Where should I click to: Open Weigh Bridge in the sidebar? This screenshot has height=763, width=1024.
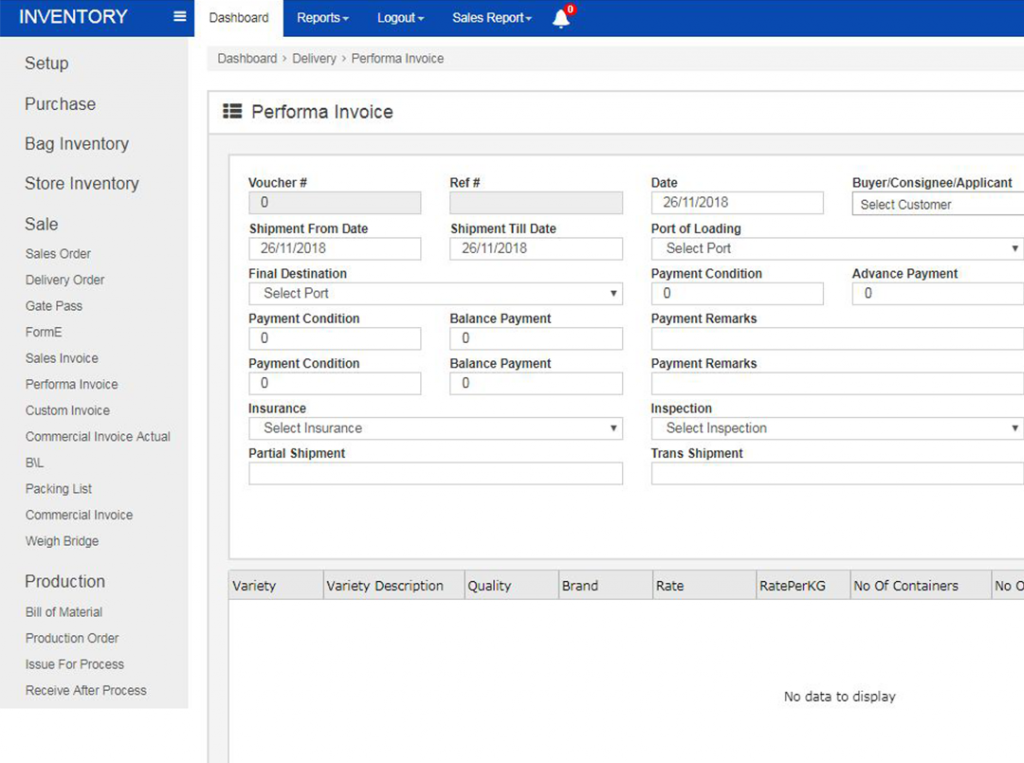point(62,541)
